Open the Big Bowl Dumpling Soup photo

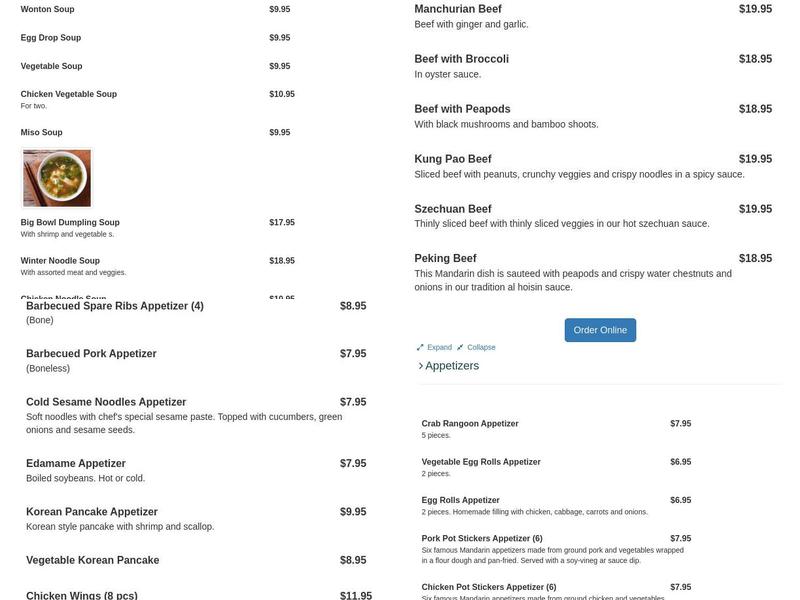tap(55, 179)
